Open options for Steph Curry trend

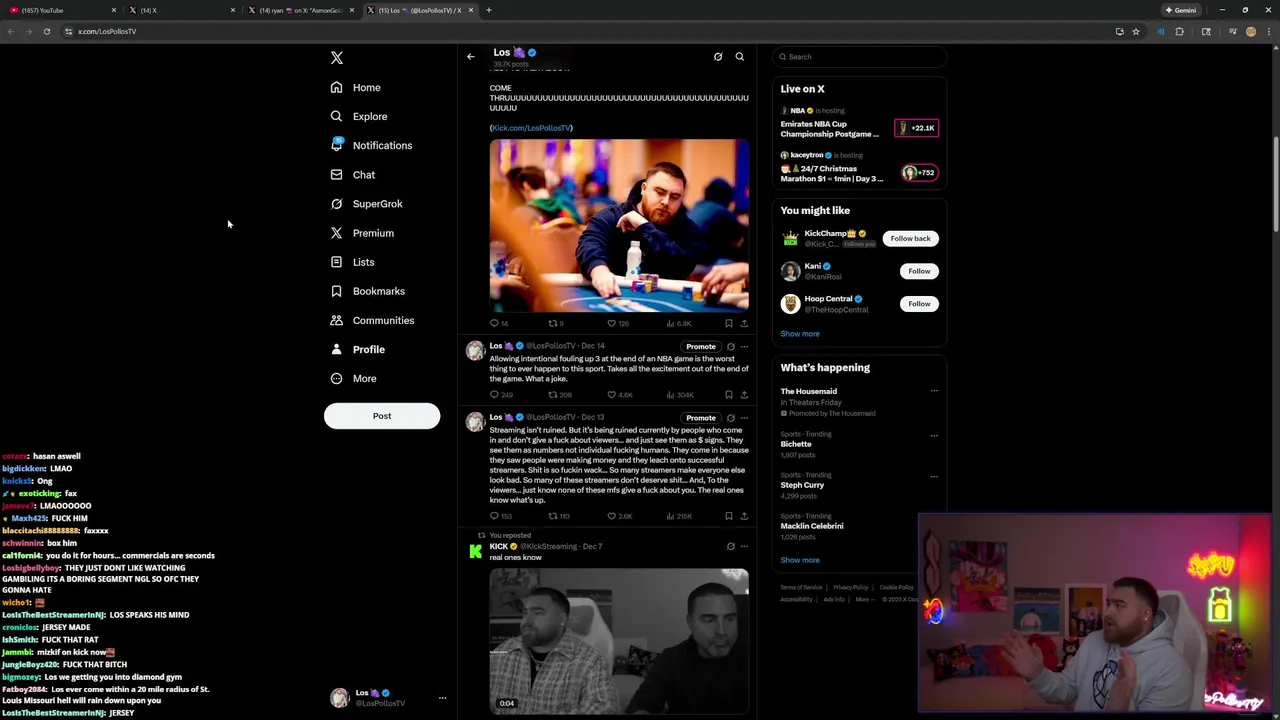click(934, 476)
